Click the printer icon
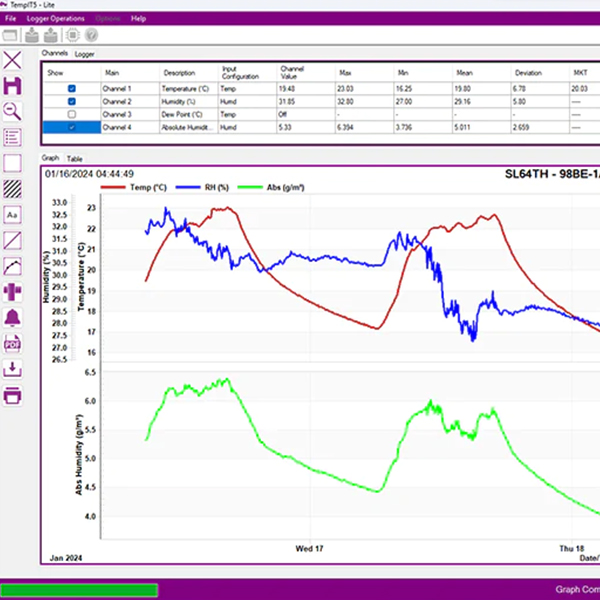600x600 pixels. coord(13,396)
